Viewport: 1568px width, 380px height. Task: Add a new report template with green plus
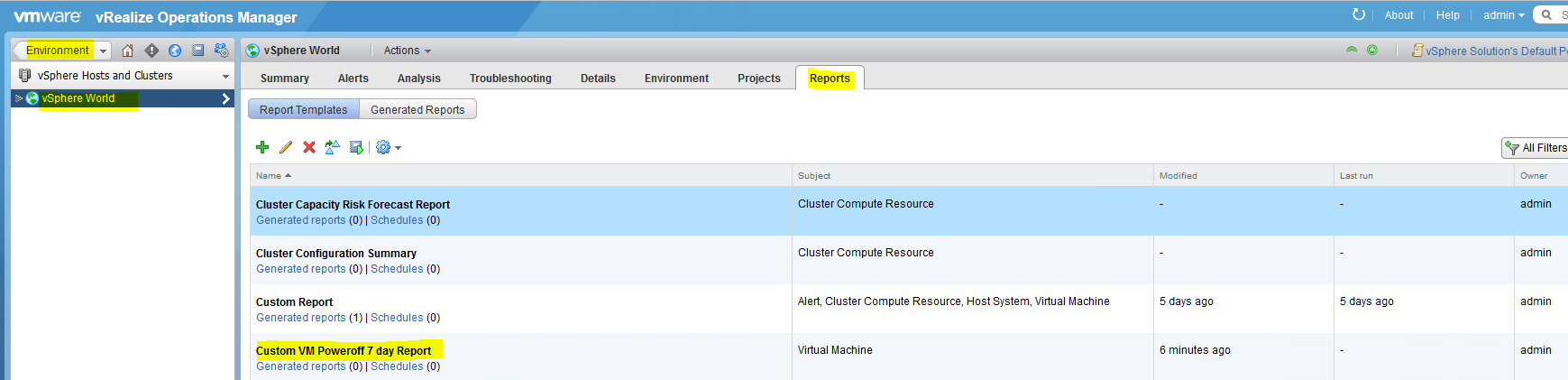click(262, 147)
